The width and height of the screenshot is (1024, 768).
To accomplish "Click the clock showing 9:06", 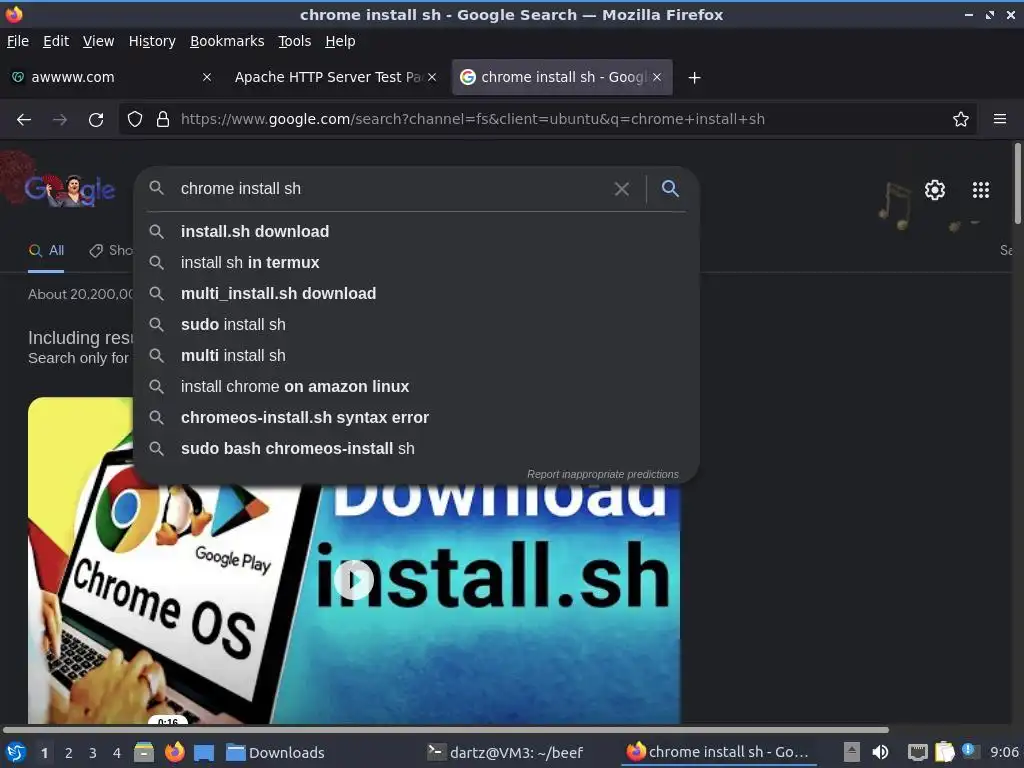I will click(x=1004, y=752).
